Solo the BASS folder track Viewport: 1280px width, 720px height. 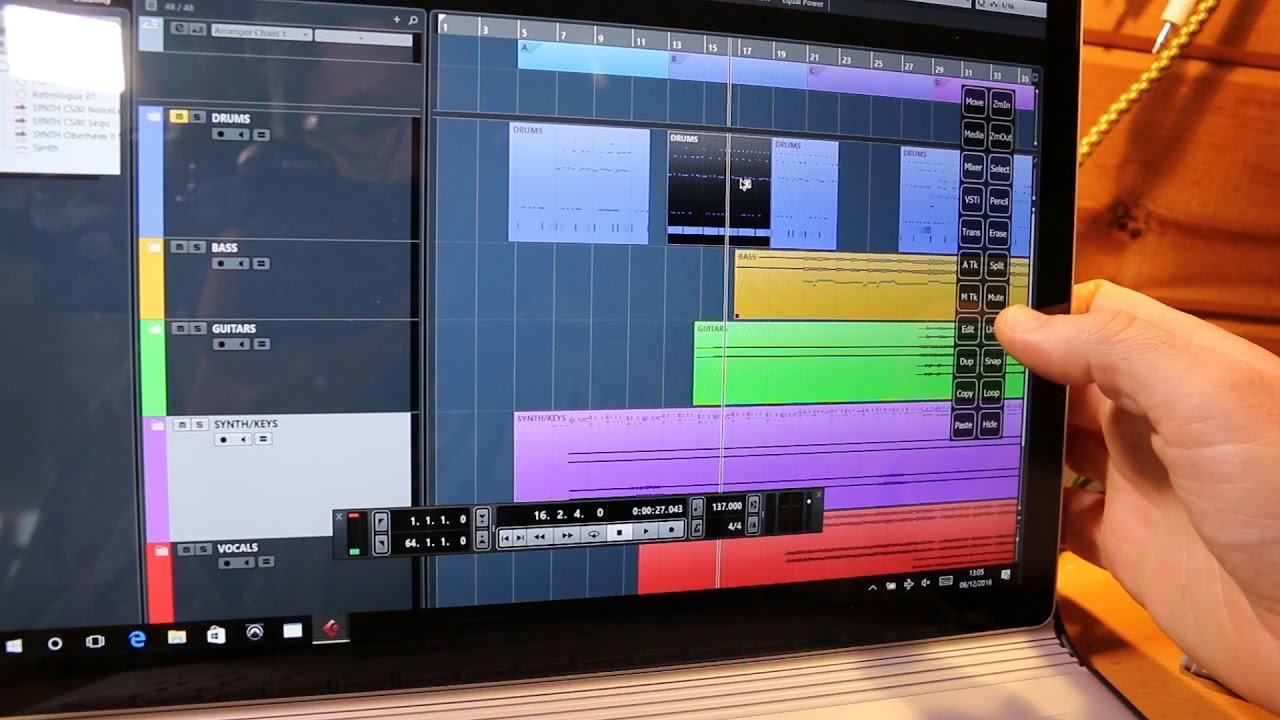click(197, 247)
